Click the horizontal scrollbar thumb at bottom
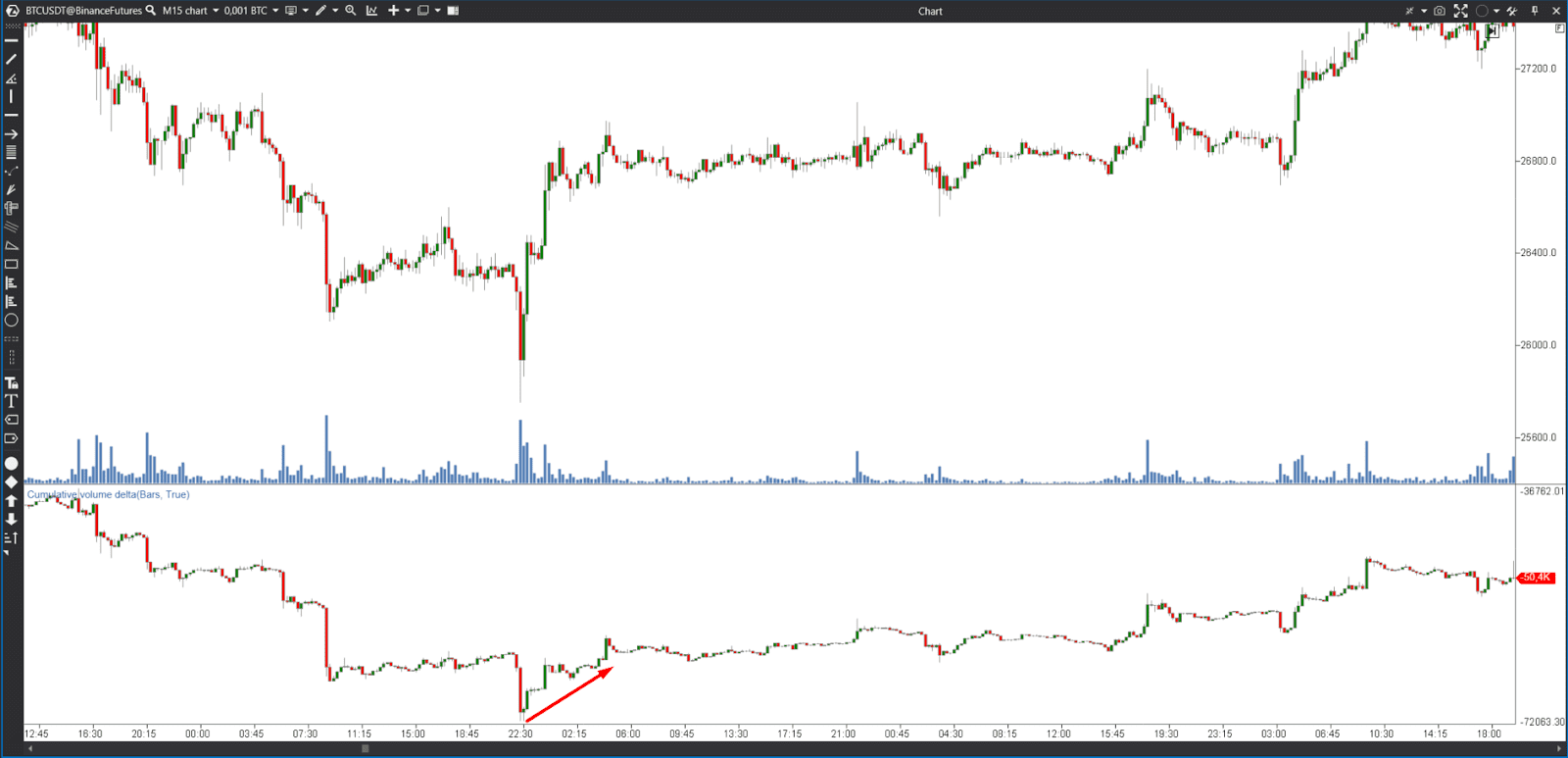The height and width of the screenshot is (758, 1568). point(366,749)
